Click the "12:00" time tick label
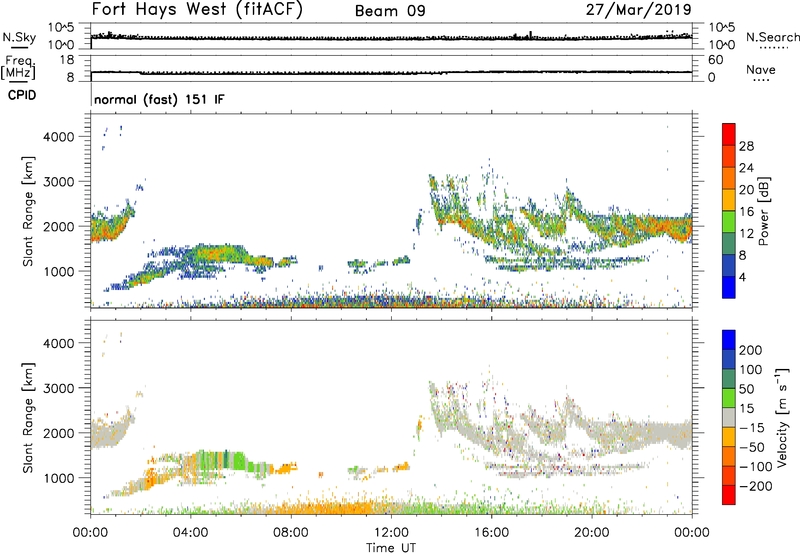The width and height of the screenshot is (800, 554). click(391, 533)
